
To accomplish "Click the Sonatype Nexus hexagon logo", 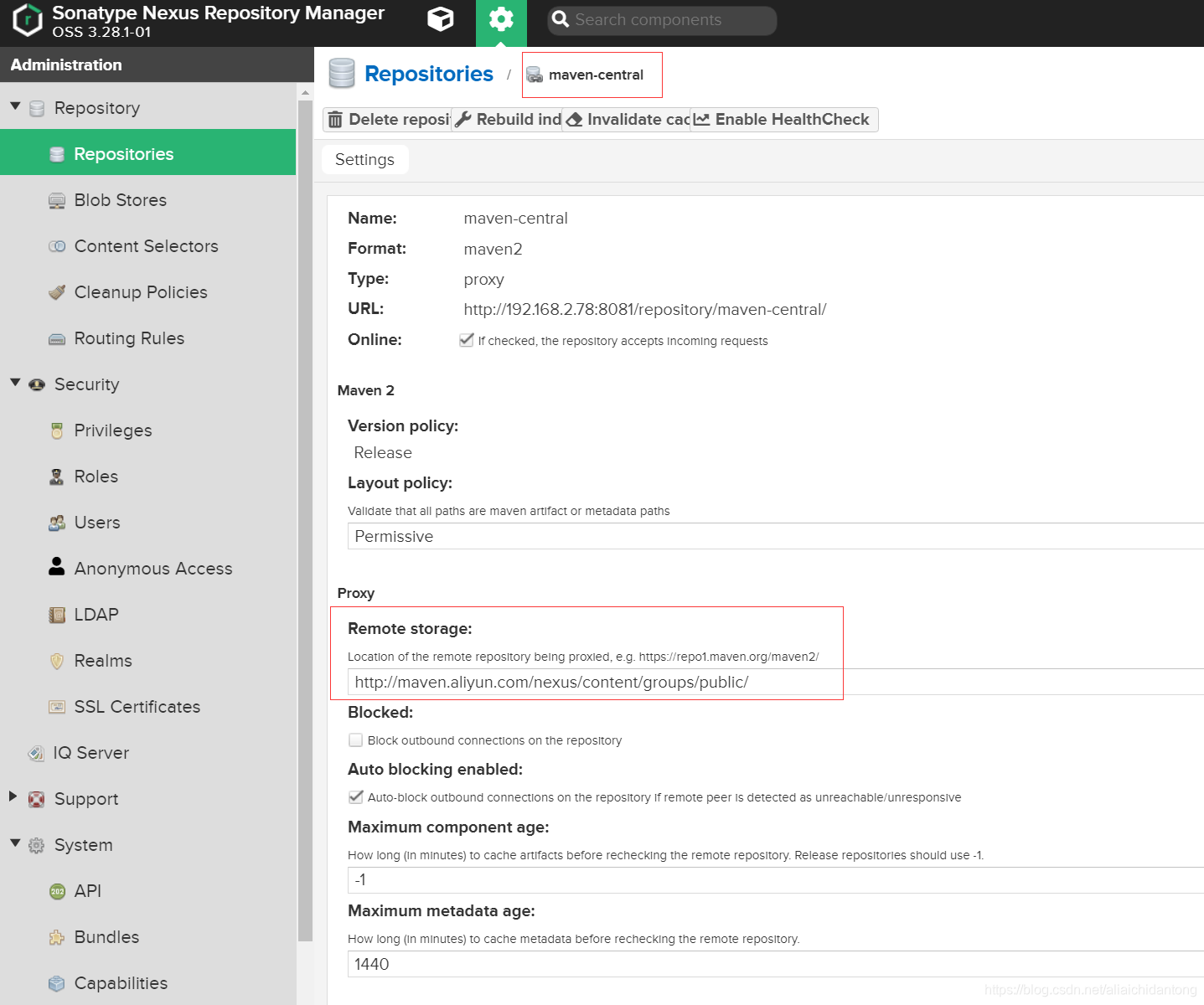I will 28,20.
